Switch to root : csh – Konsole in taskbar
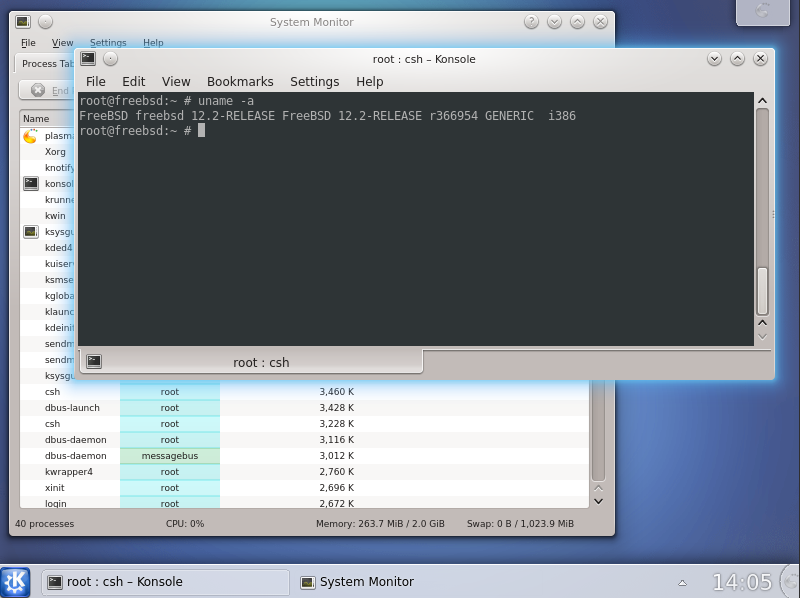The image size is (800, 598). (165, 582)
